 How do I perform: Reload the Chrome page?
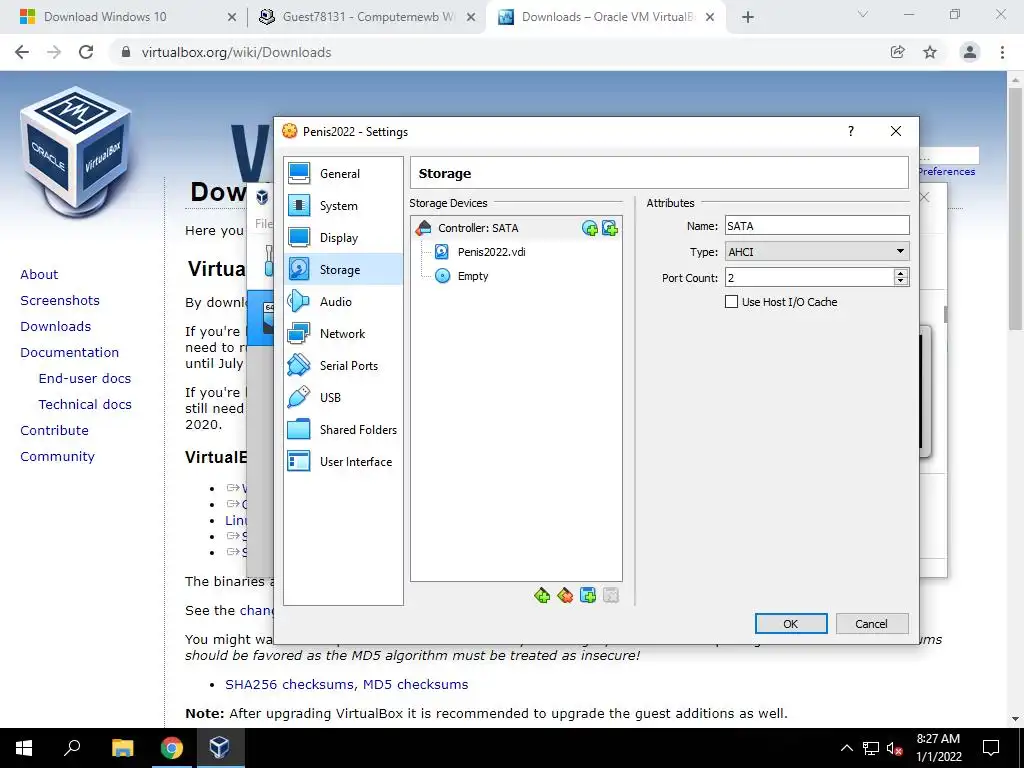pyautogui.click(x=86, y=52)
